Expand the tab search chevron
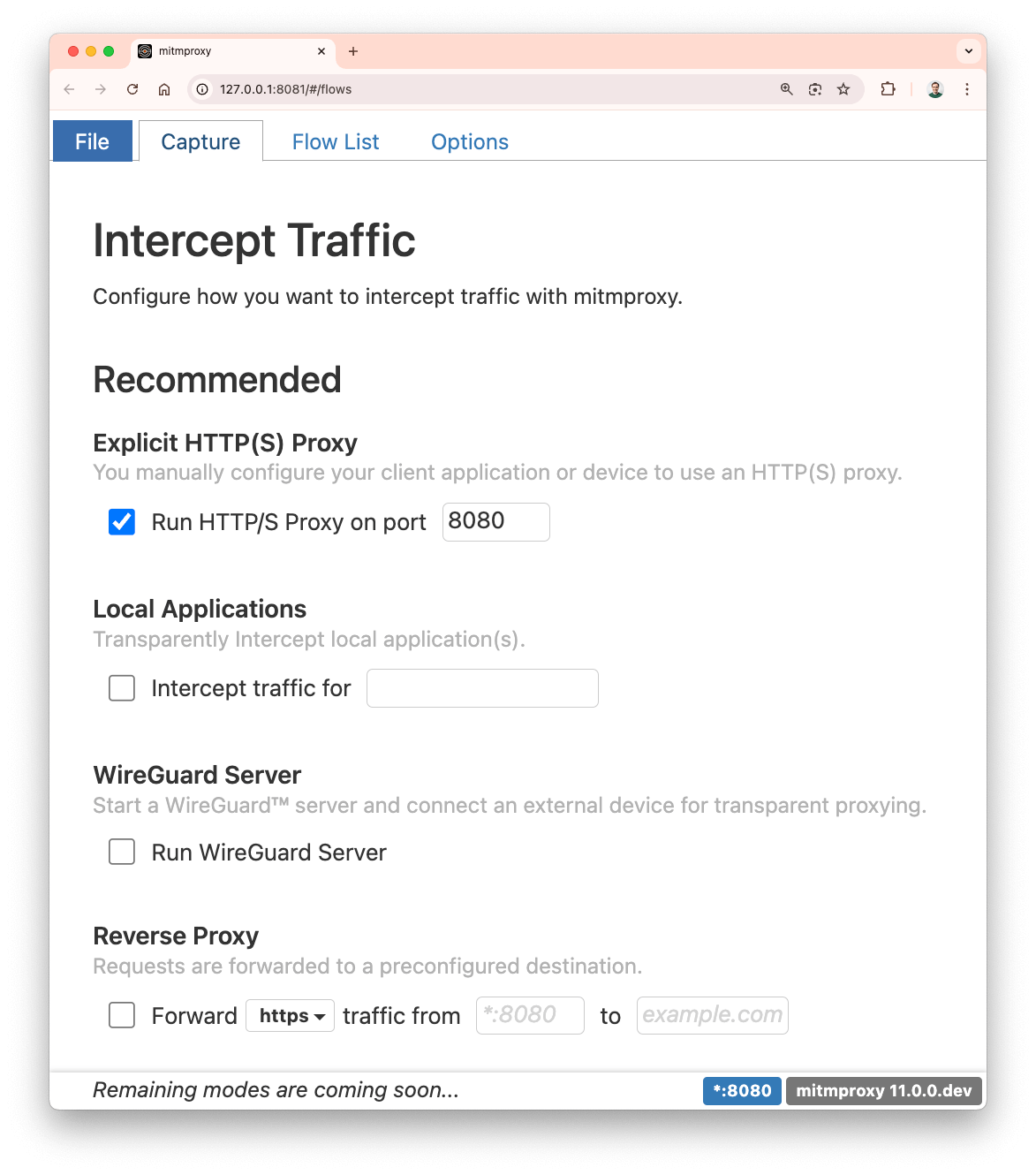Viewport: 1036px width, 1175px height. (969, 51)
